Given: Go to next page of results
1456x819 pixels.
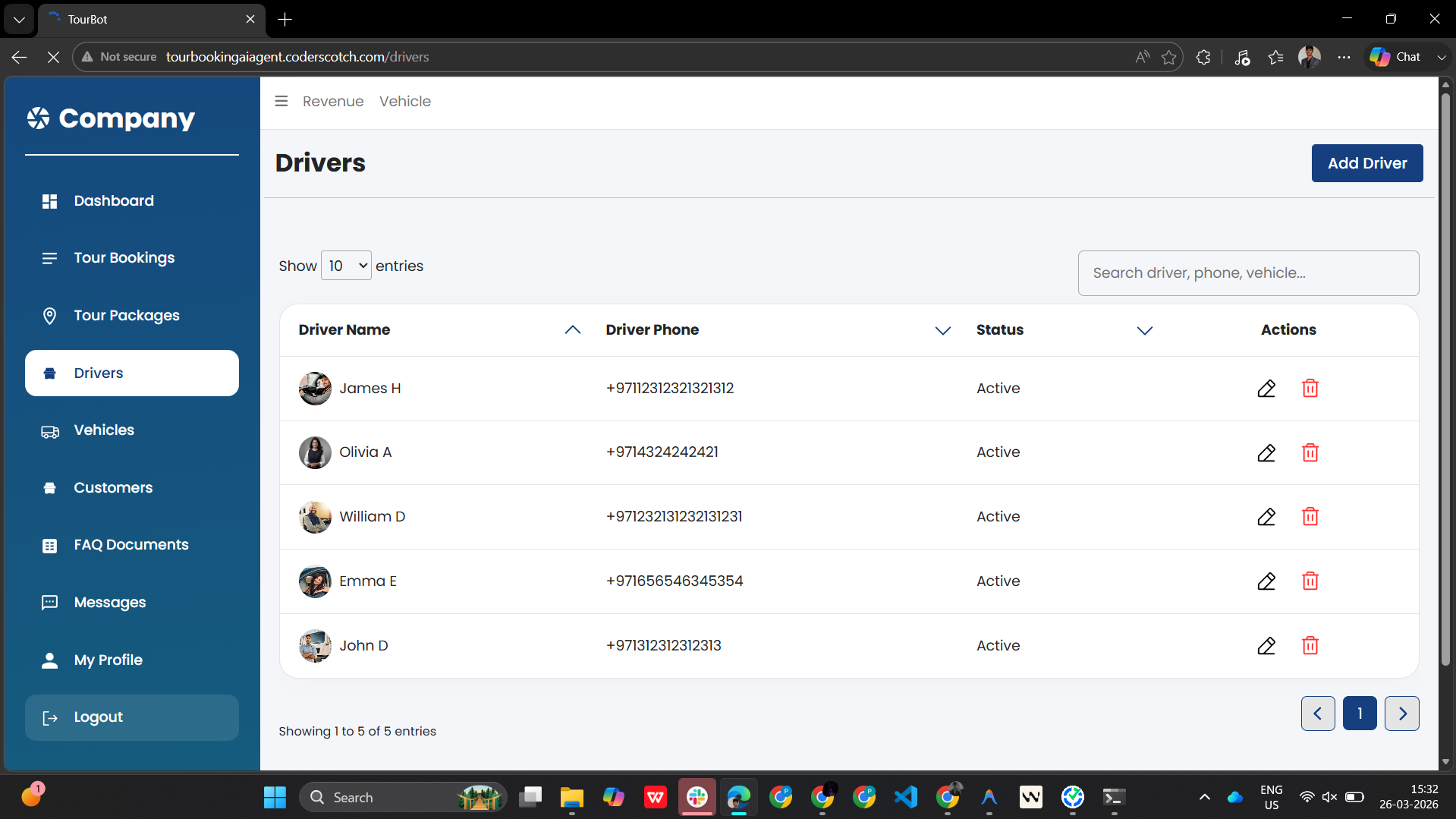Looking at the screenshot, I should coord(1402,713).
